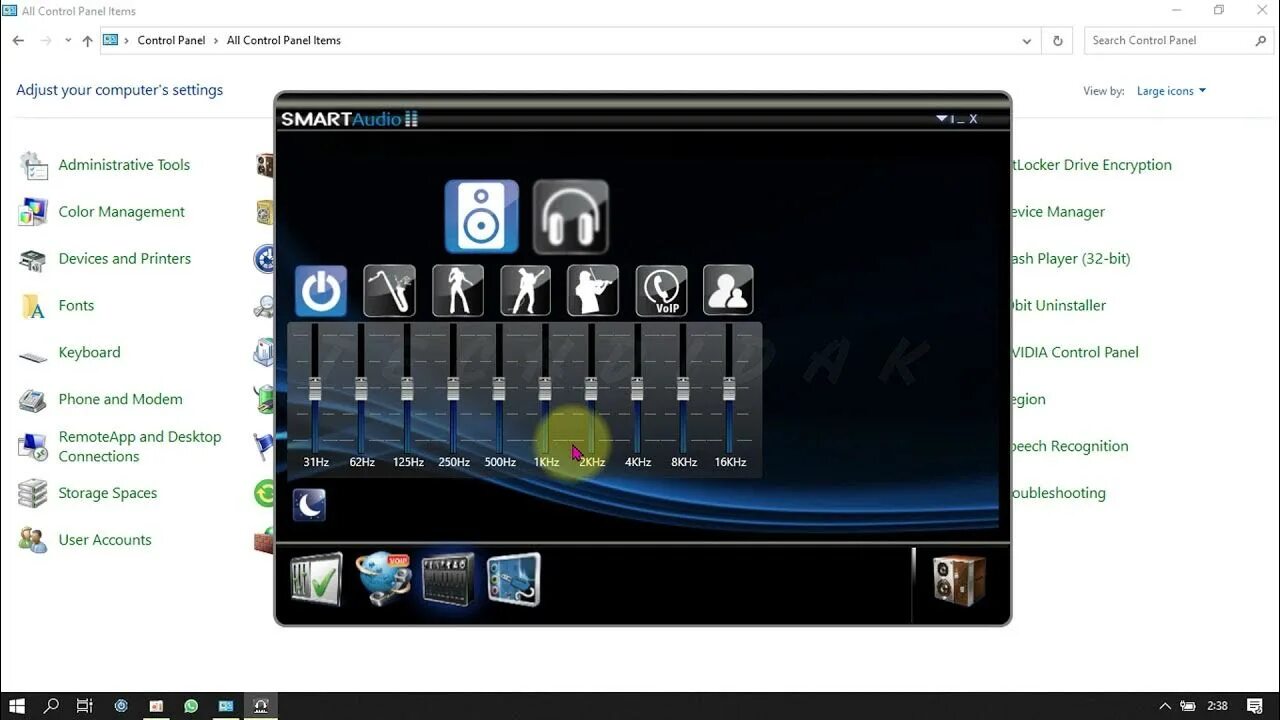
Task: Open Control Panel breadcrumb item
Action: [x=171, y=40]
